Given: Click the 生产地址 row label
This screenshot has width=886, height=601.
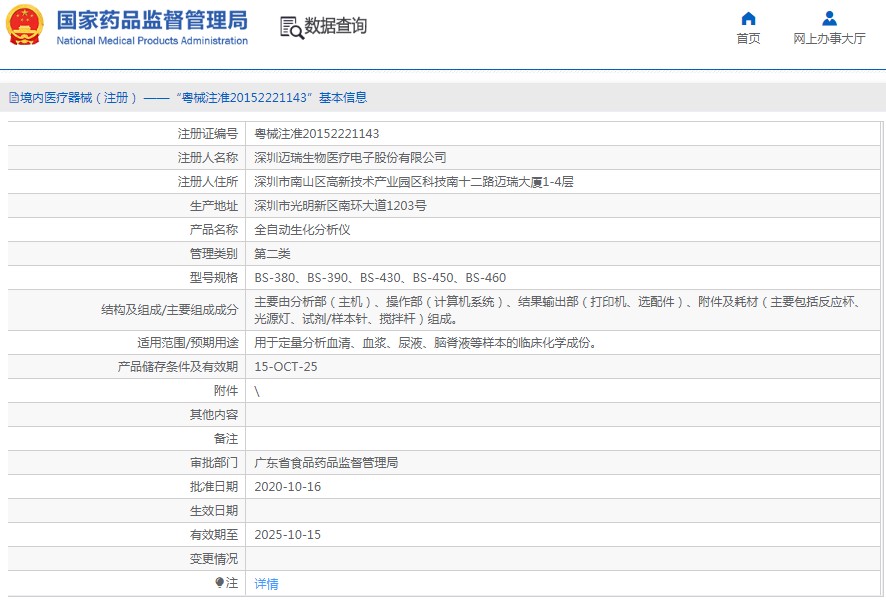Looking at the screenshot, I should (214, 206).
